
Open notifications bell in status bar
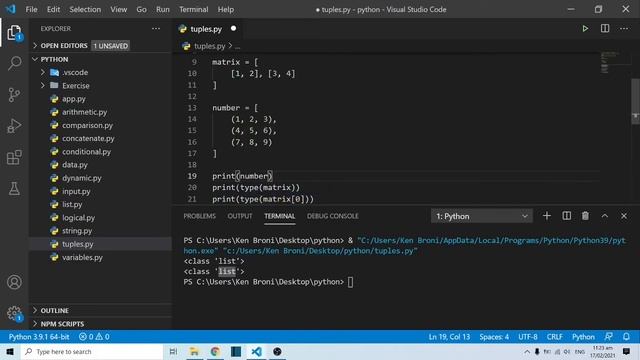tap(626, 337)
